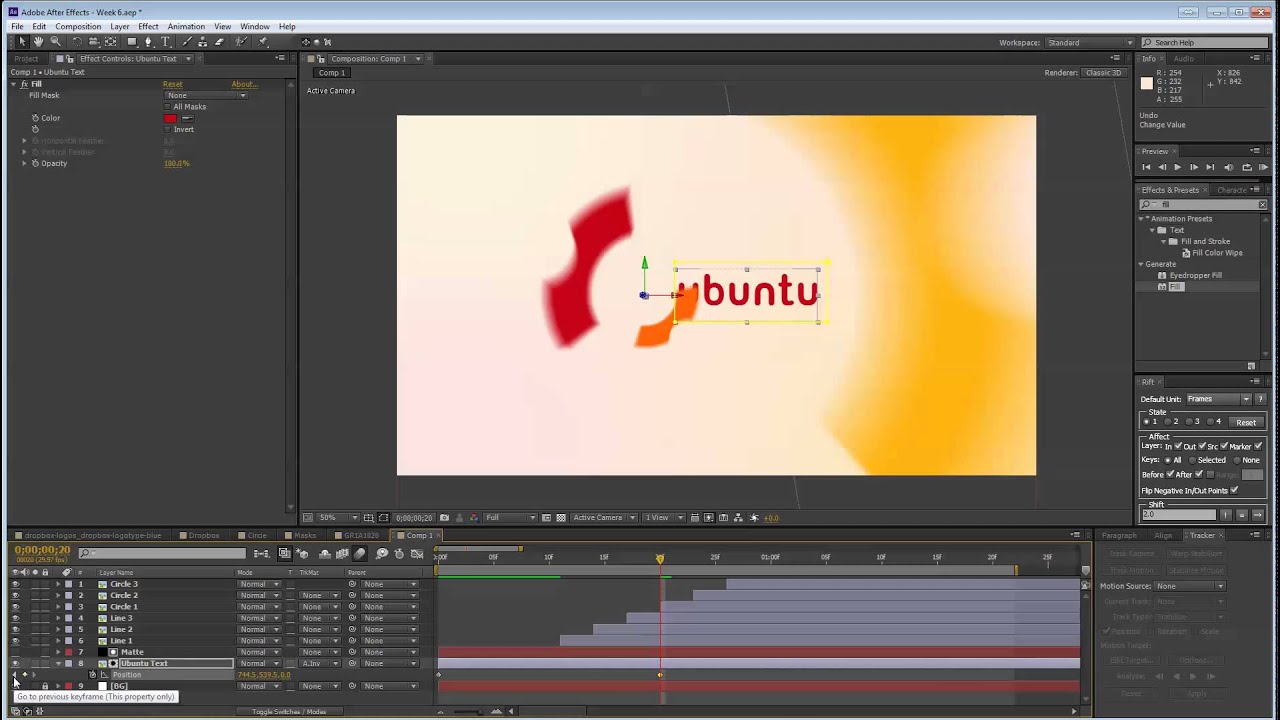
Task: Open the timeline Graph Editor
Action: 417,553
